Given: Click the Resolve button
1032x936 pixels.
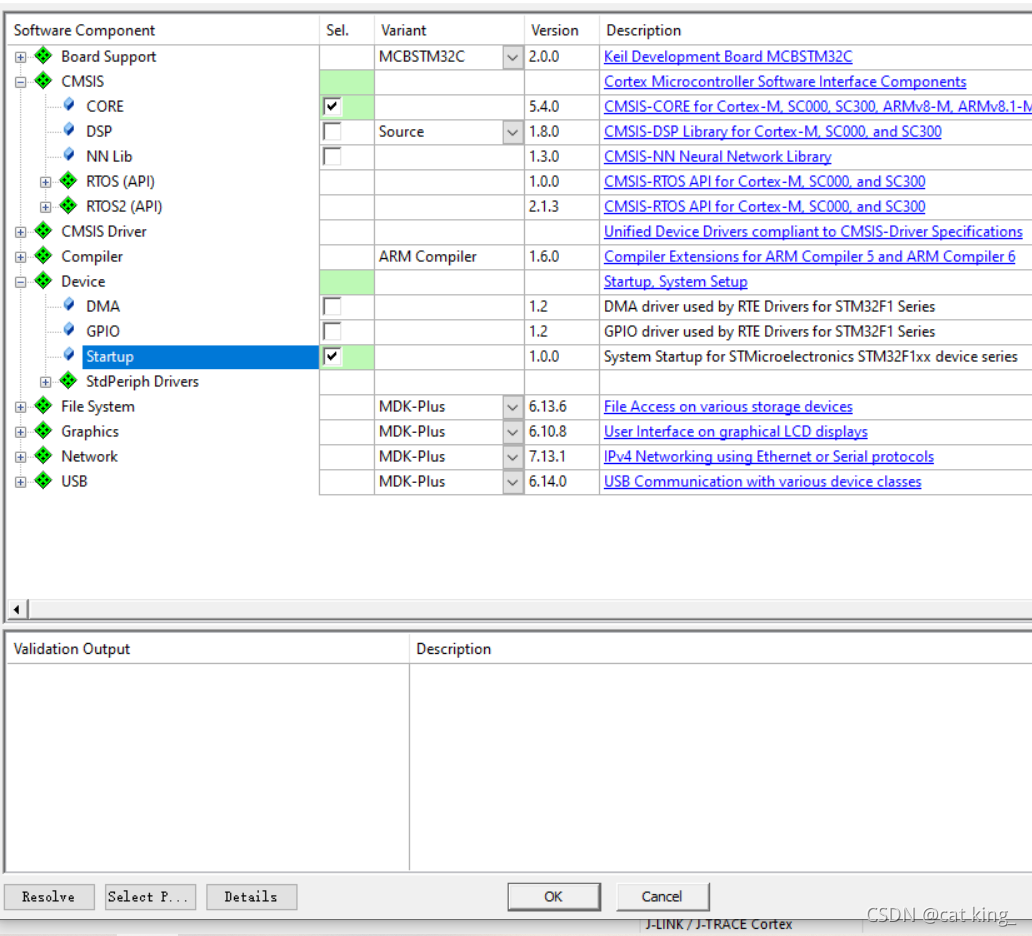Looking at the screenshot, I should coord(49,897).
